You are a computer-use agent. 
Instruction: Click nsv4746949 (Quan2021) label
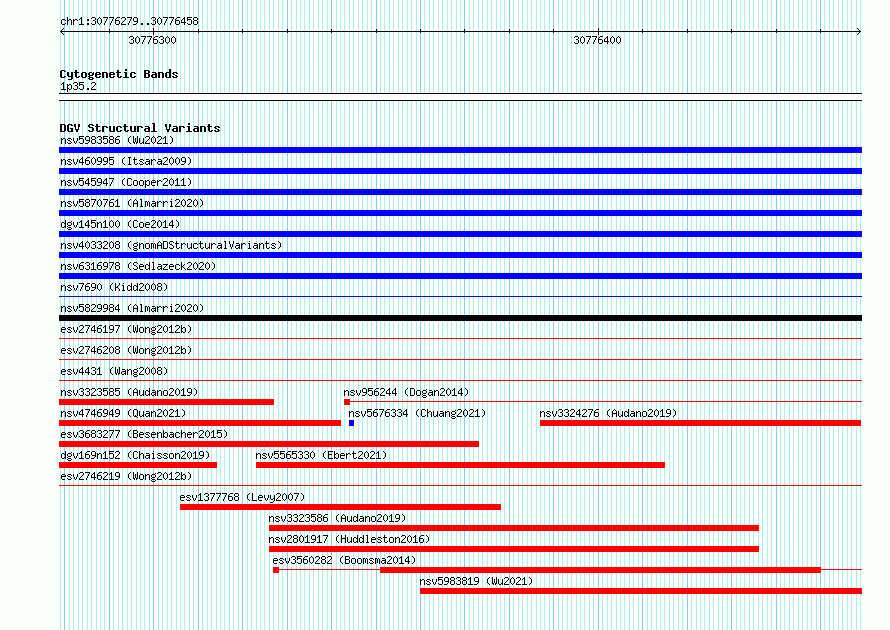[x=123, y=413]
